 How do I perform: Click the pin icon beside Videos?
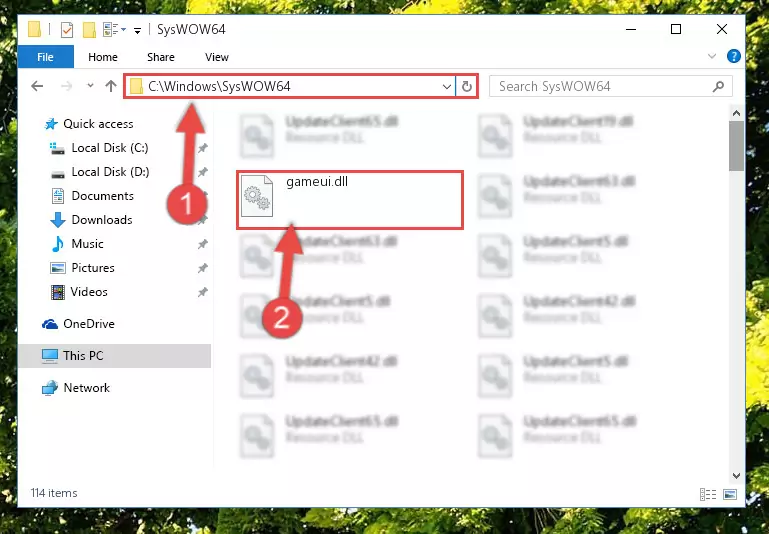[202, 292]
